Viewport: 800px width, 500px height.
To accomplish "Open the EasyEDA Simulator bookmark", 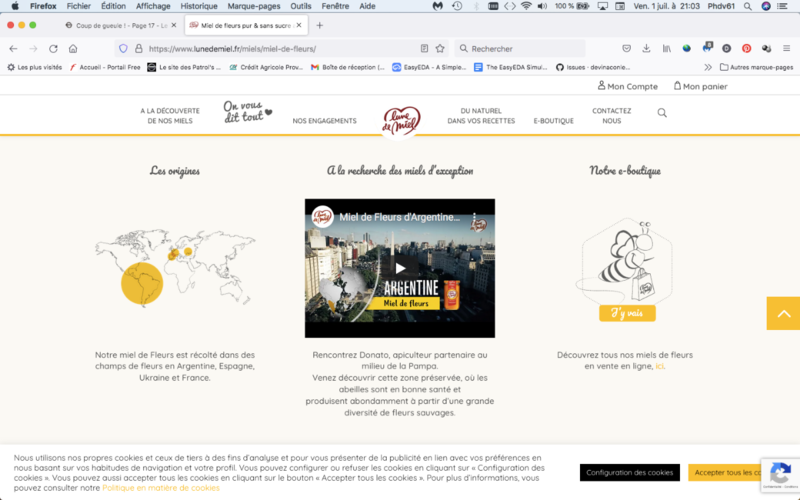I will click(511, 67).
